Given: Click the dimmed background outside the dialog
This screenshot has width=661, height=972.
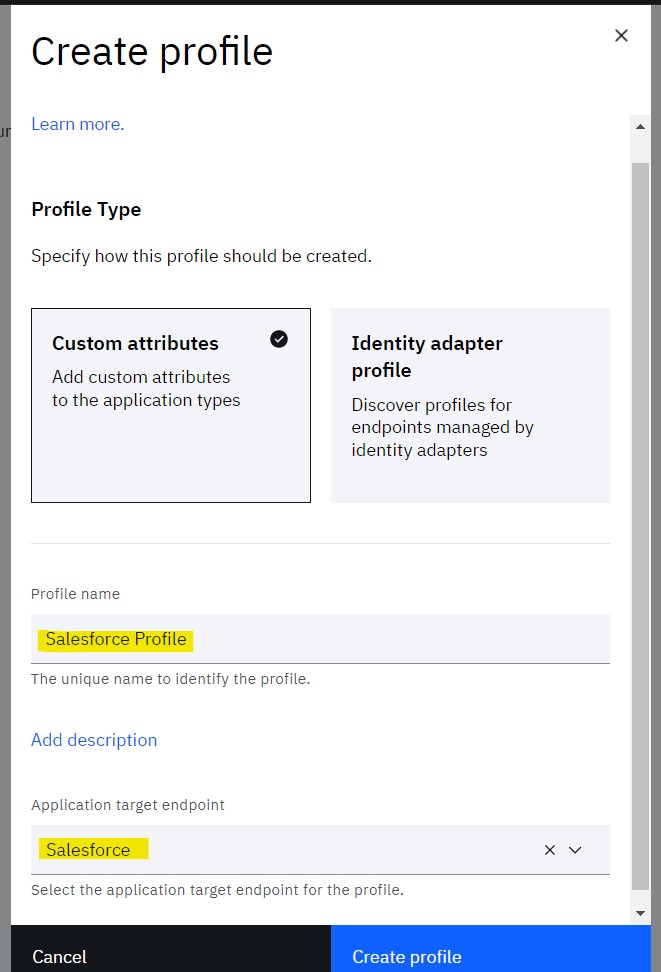Looking at the screenshot, I should tap(5, 500).
